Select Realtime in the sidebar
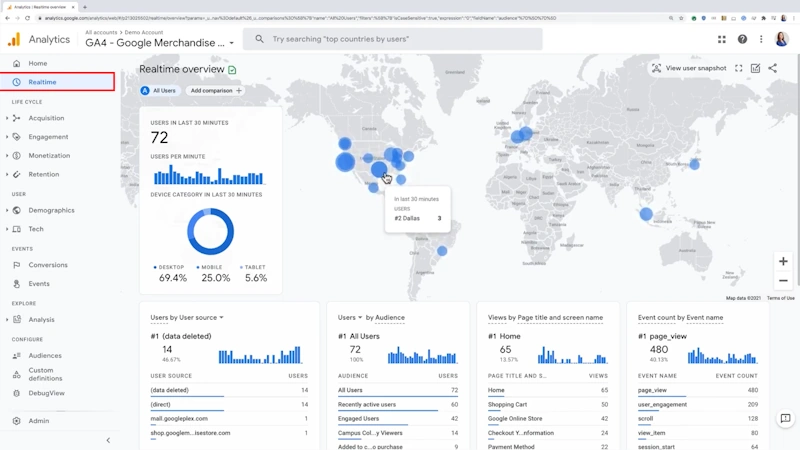800x450 pixels. tap(57, 82)
